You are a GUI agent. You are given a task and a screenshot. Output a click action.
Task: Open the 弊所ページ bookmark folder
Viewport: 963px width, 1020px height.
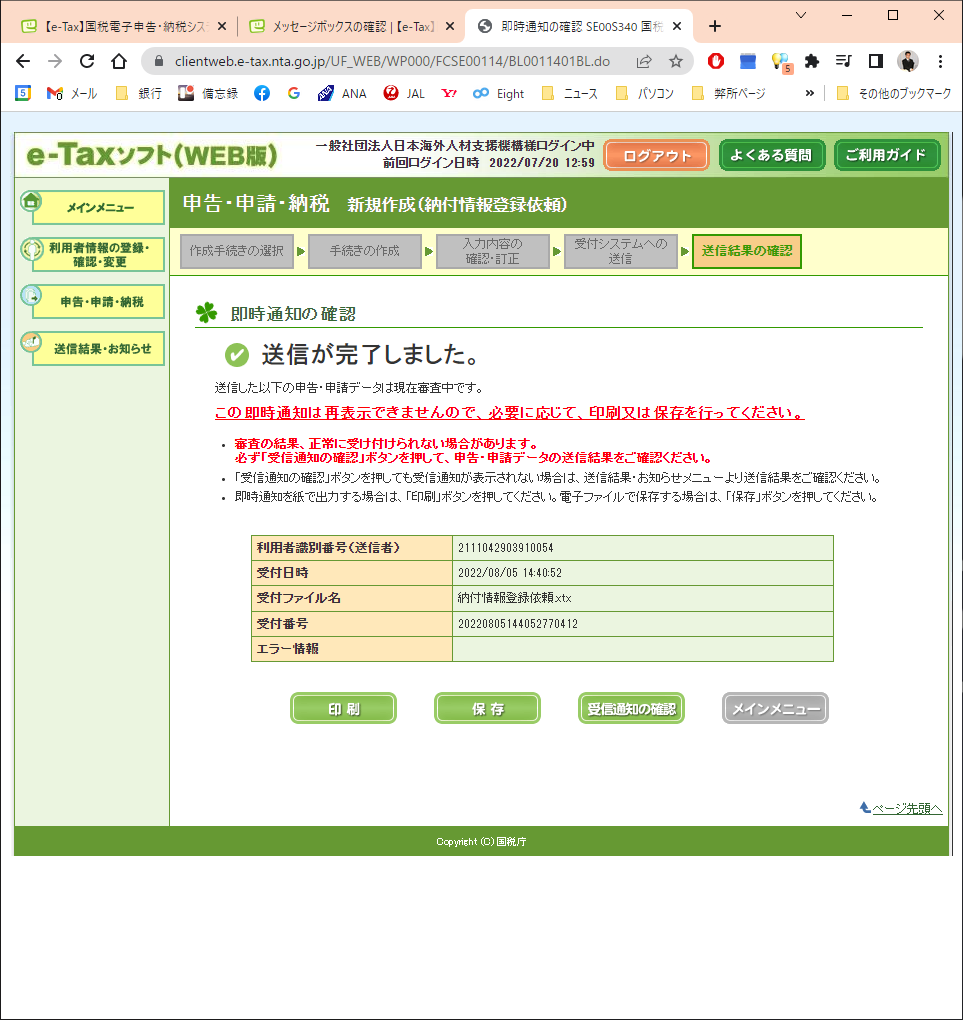[729, 94]
